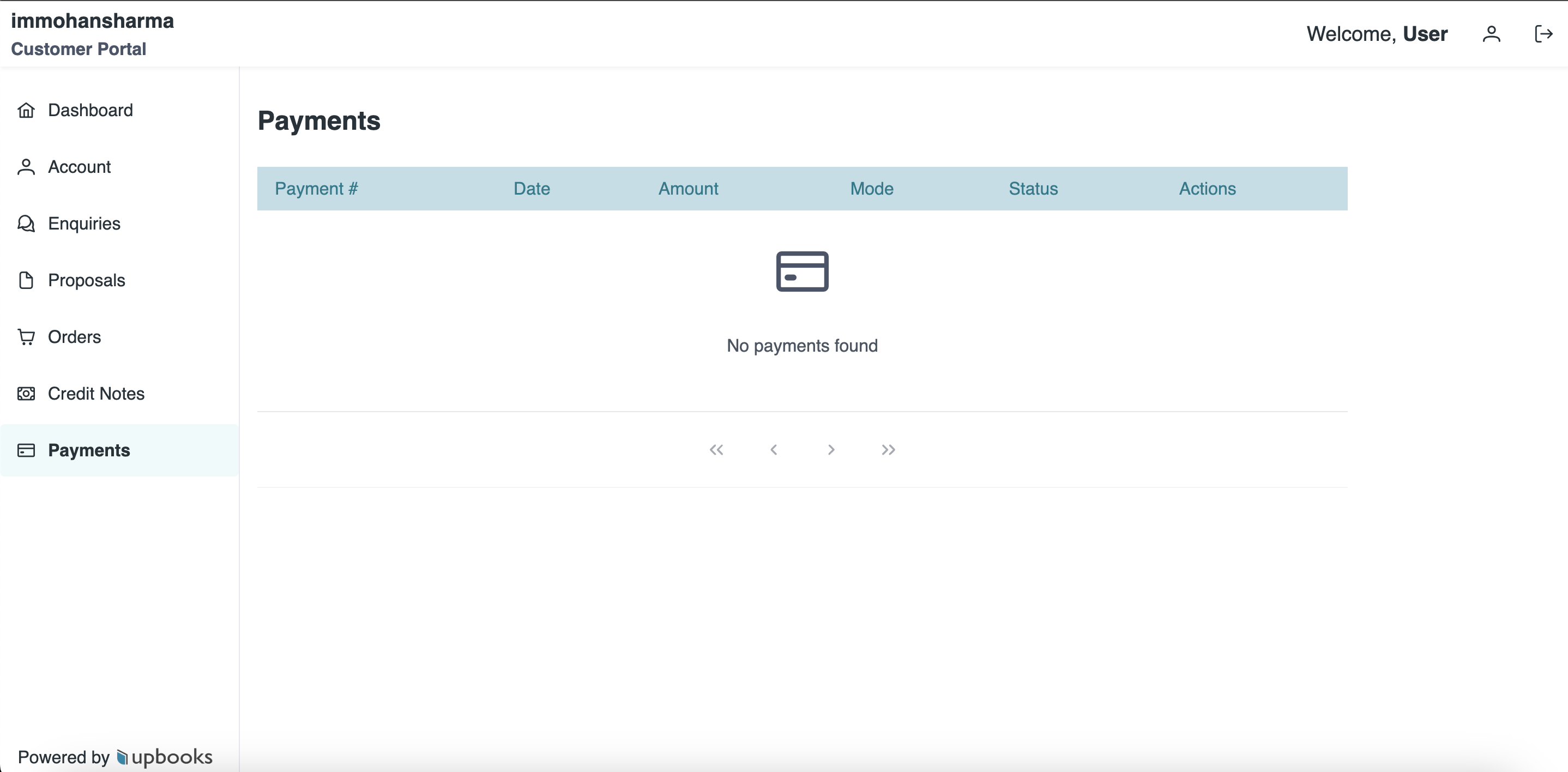
Task: Go to previous page using left chevron
Action: pyautogui.click(x=774, y=449)
